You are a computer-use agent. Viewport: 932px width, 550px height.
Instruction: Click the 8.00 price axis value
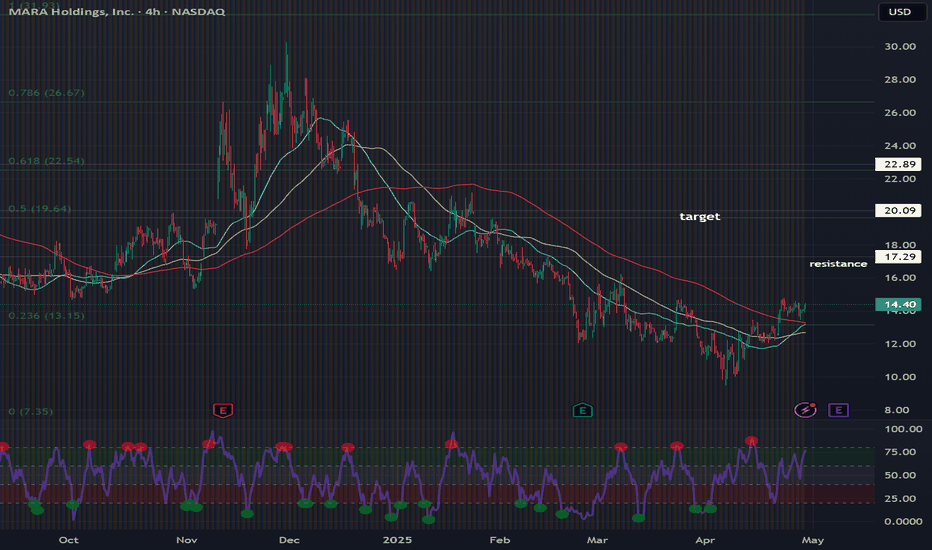coord(897,410)
